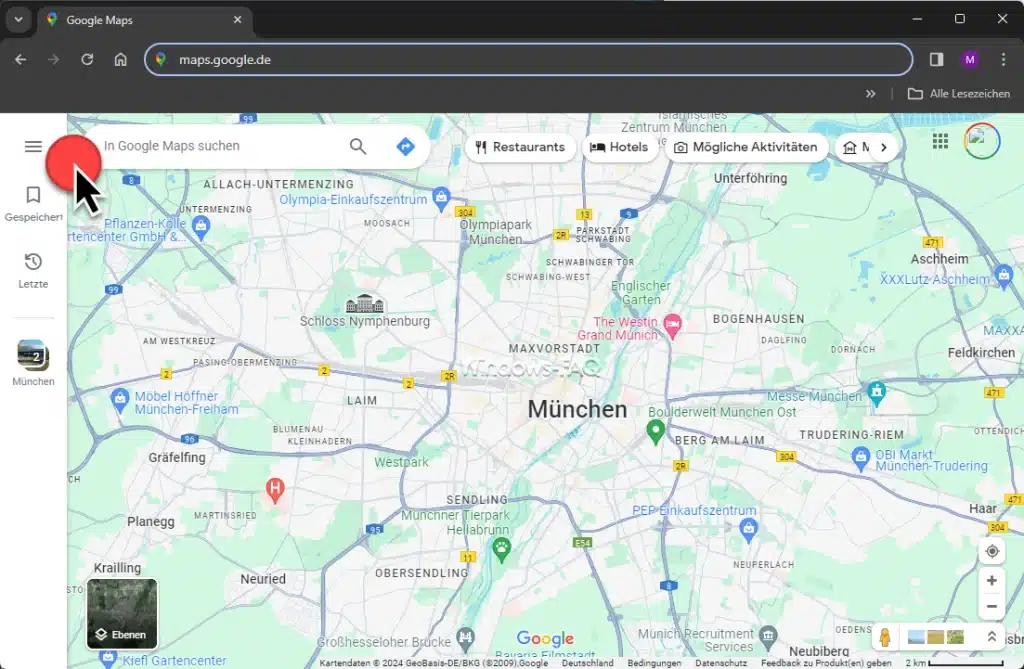Show my current location on map
Viewport: 1024px width, 669px height.
click(991, 551)
